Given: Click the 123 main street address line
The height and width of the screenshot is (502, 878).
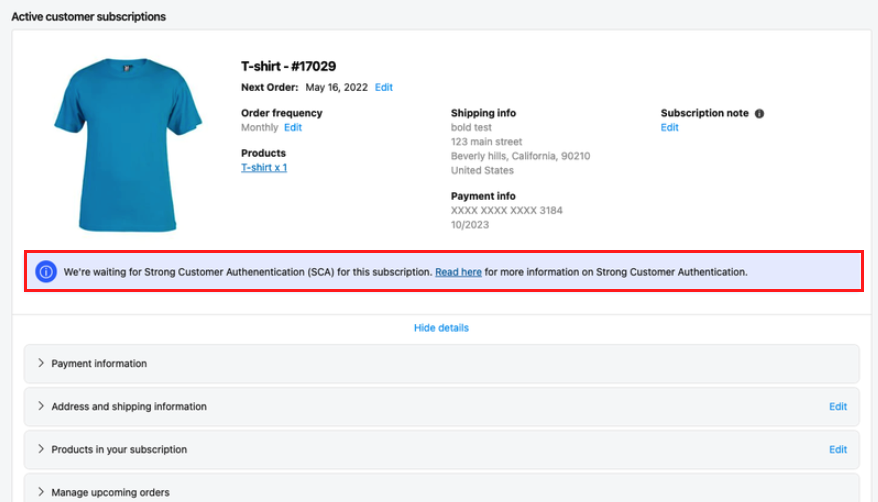Looking at the screenshot, I should point(487,142).
